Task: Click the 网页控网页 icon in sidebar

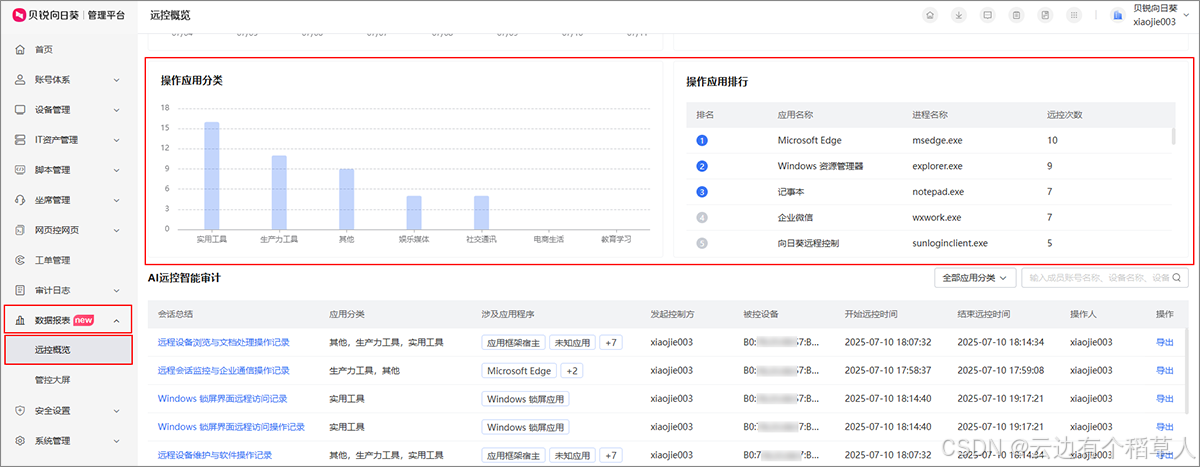Action: pos(20,229)
